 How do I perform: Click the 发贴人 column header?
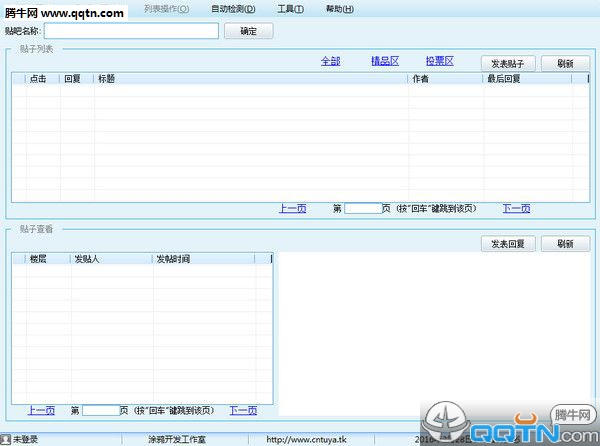112,259
